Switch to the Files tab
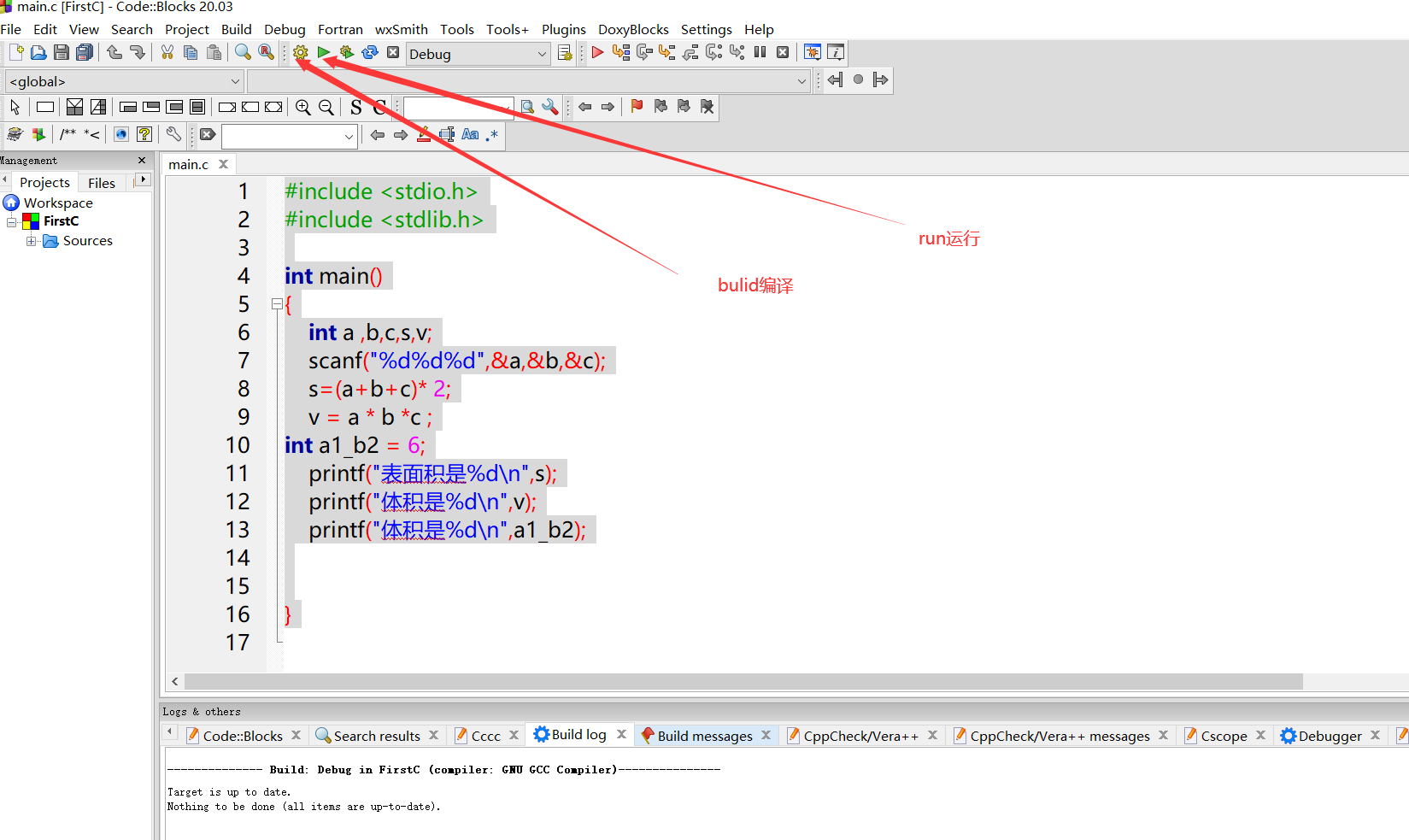1409x840 pixels. (x=102, y=183)
